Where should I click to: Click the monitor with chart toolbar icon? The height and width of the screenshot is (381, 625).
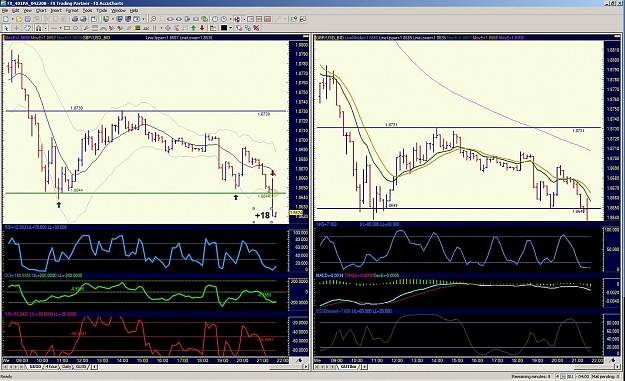tap(106, 19)
